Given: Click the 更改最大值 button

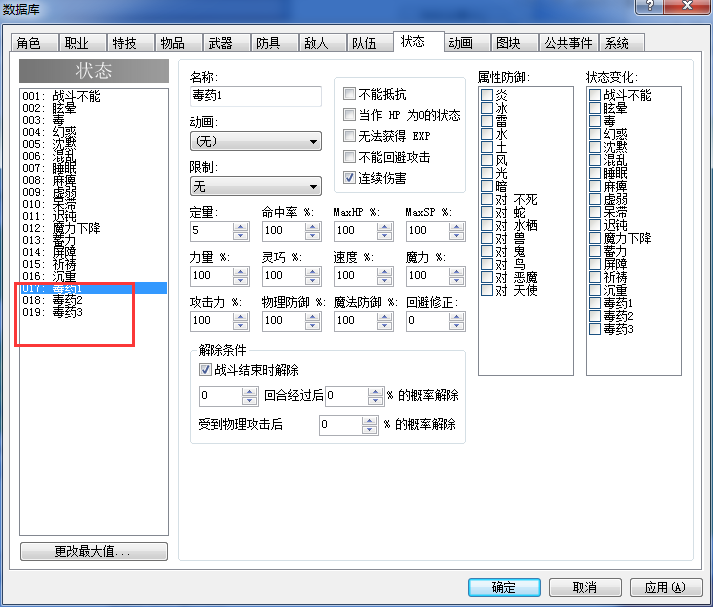Looking at the screenshot, I should point(94,552).
